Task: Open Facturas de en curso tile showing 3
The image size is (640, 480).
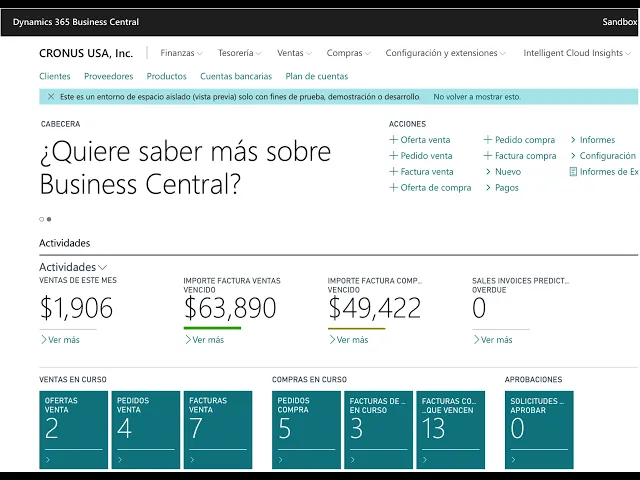Action: [x=378, y=430]
